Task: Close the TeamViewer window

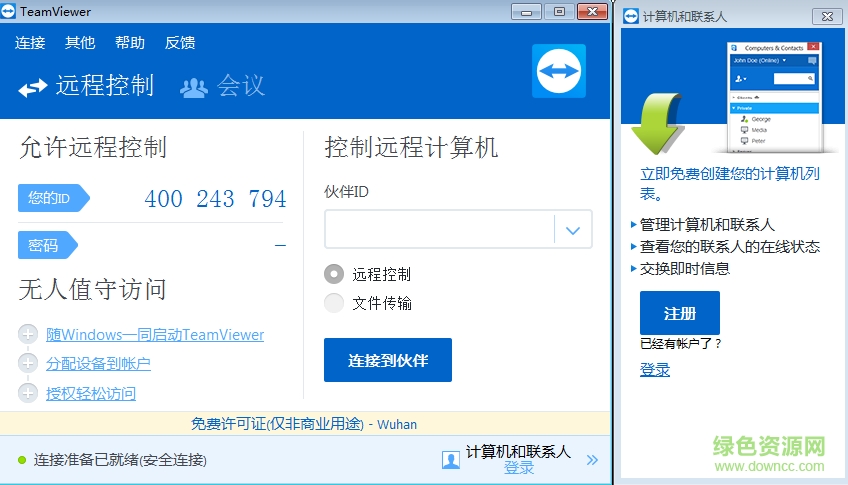Action: (592, 11)
